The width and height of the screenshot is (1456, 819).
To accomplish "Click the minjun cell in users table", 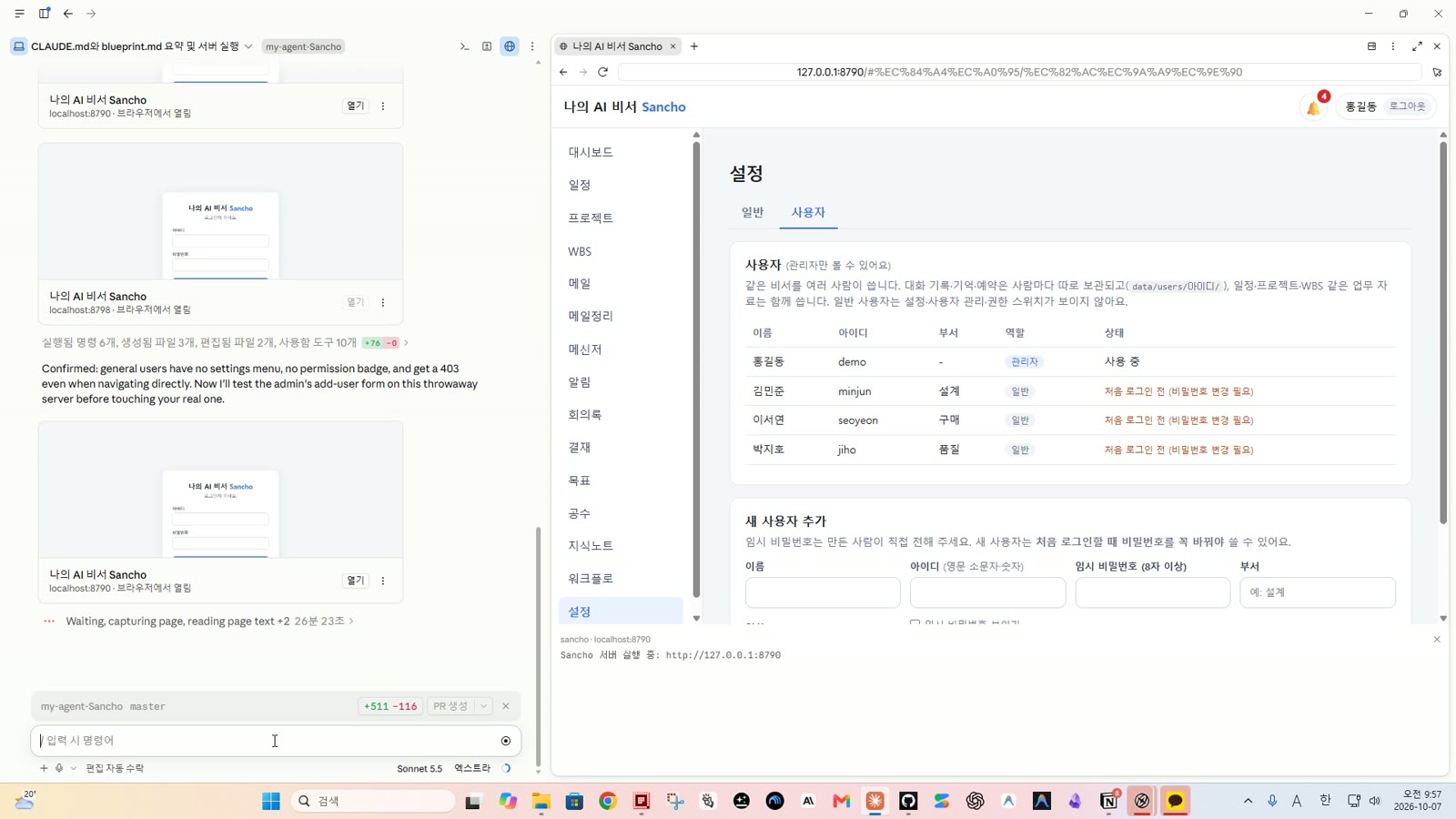I will click(x=854, y=391).
